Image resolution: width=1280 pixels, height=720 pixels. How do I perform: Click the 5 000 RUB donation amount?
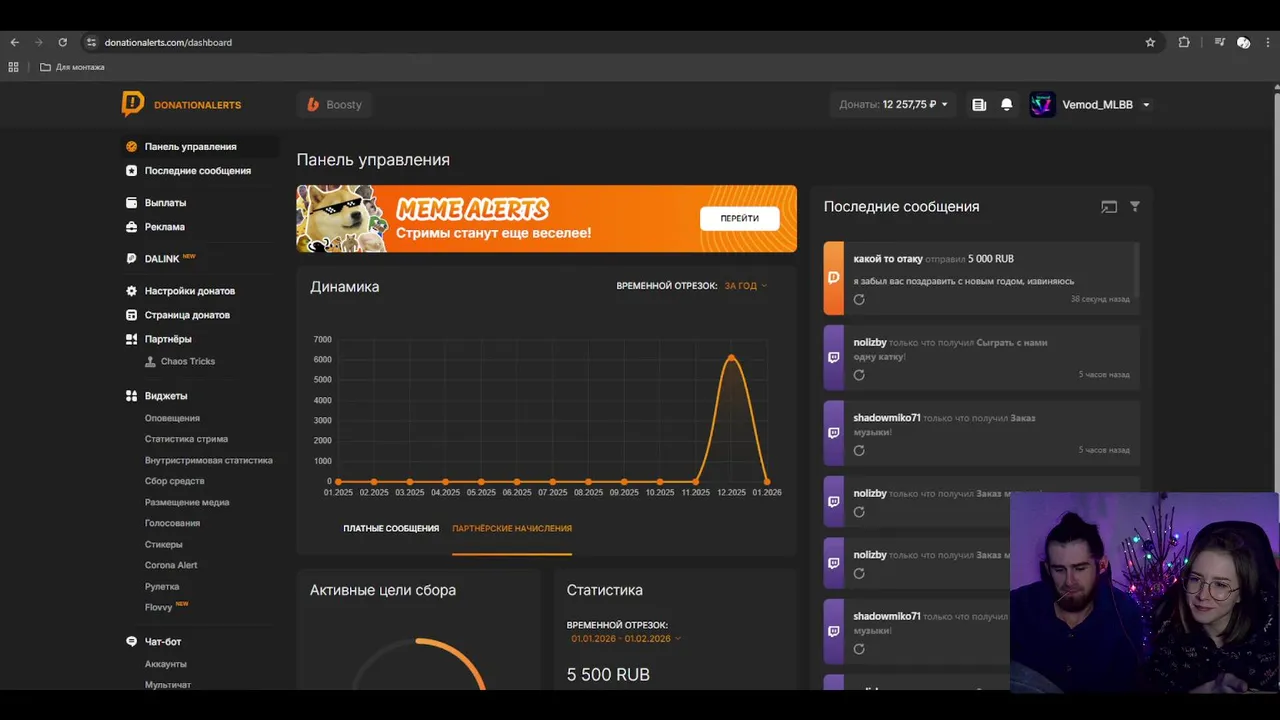coord(990,259)
